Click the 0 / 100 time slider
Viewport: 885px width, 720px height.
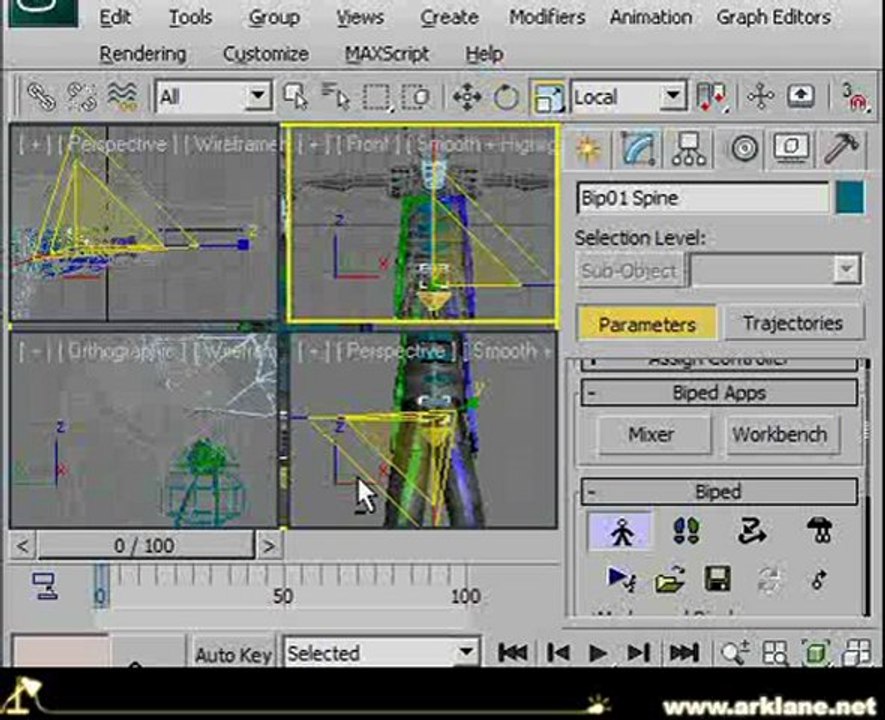(x=144, y=545)
